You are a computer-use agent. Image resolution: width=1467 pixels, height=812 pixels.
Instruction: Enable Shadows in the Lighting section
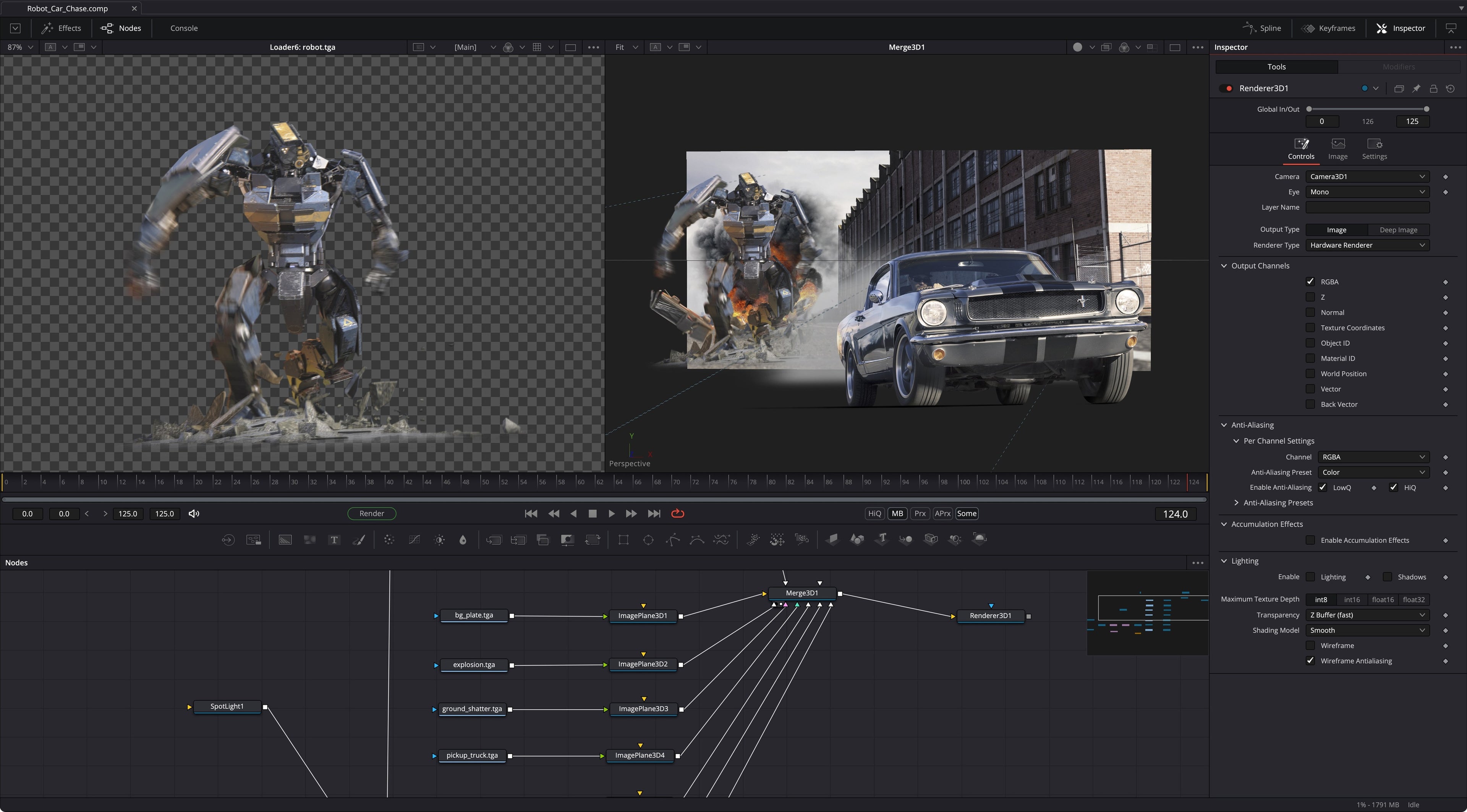pyautogui.click(x=1388, y=577)
